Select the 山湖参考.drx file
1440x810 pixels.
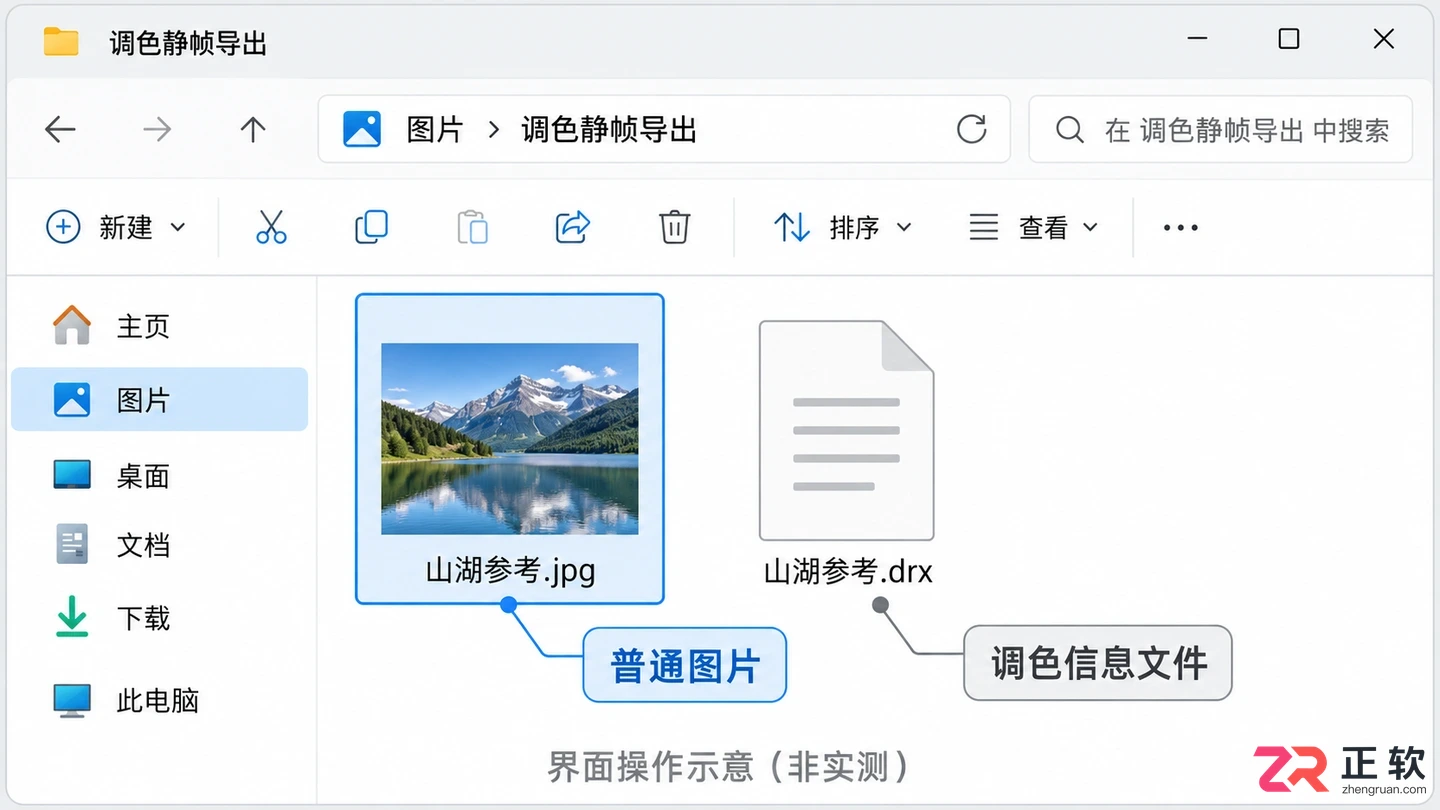click(847, 453)
